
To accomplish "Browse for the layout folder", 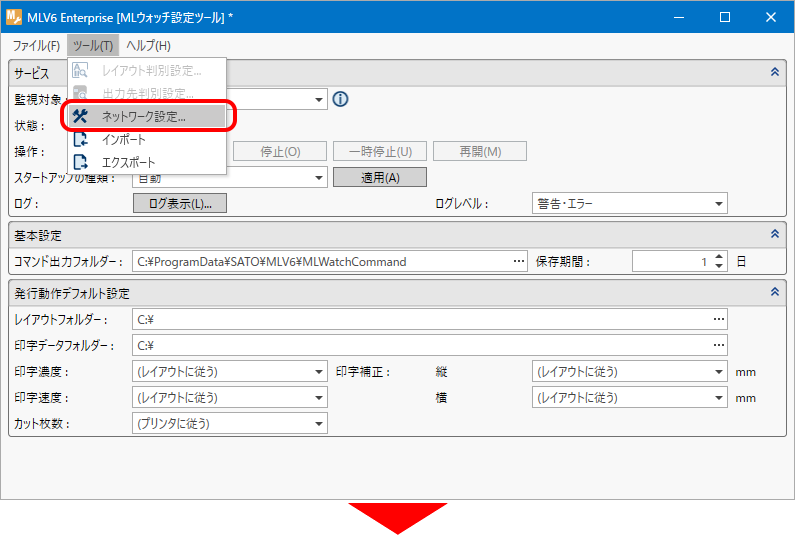I will coord(718,319).
